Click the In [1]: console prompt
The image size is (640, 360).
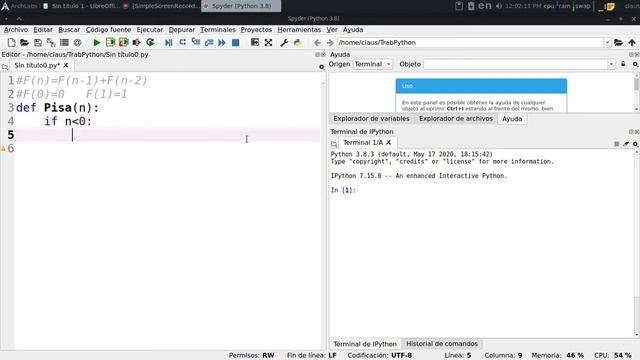343,190
